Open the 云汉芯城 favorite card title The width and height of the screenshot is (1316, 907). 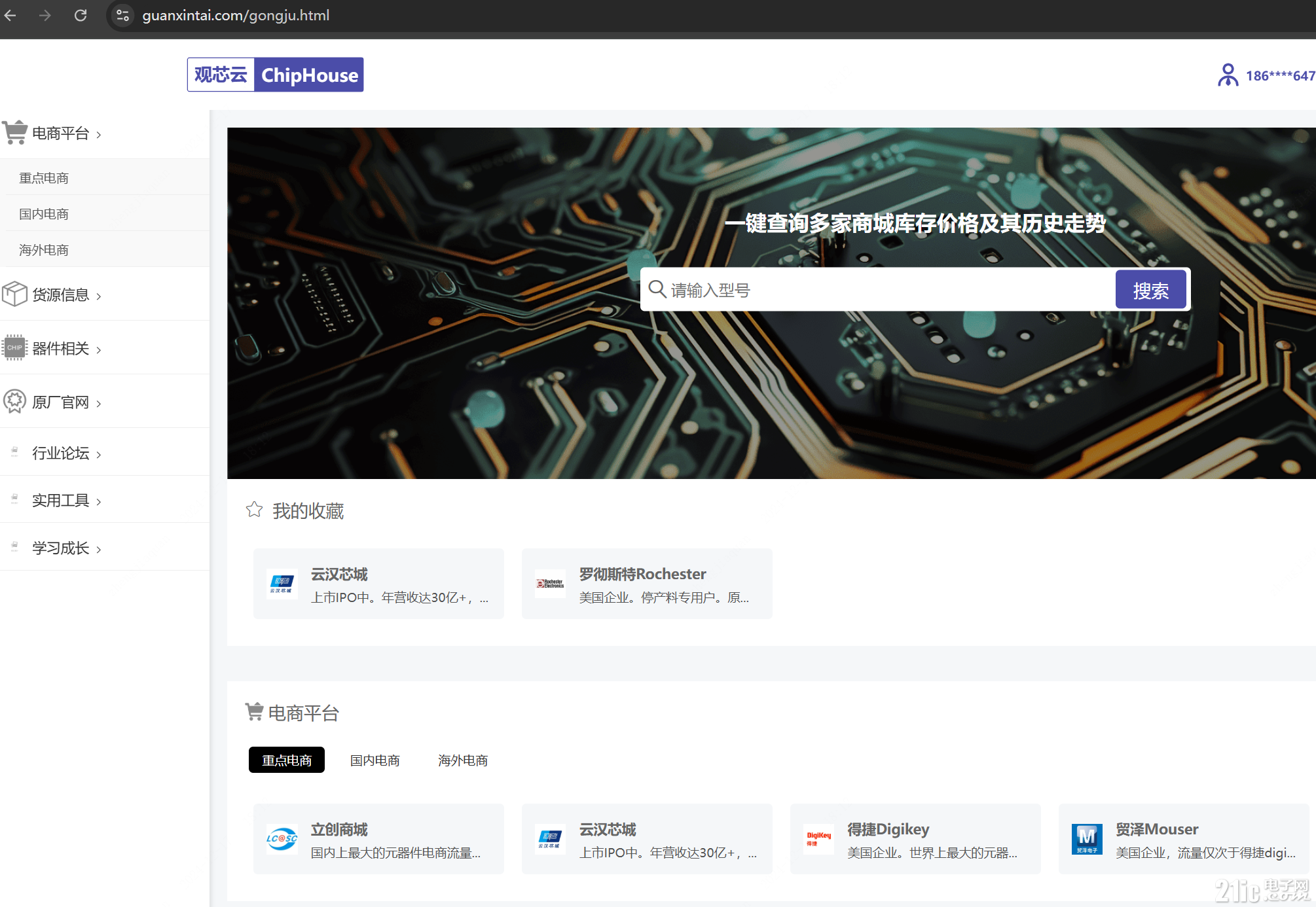[339, 574]
